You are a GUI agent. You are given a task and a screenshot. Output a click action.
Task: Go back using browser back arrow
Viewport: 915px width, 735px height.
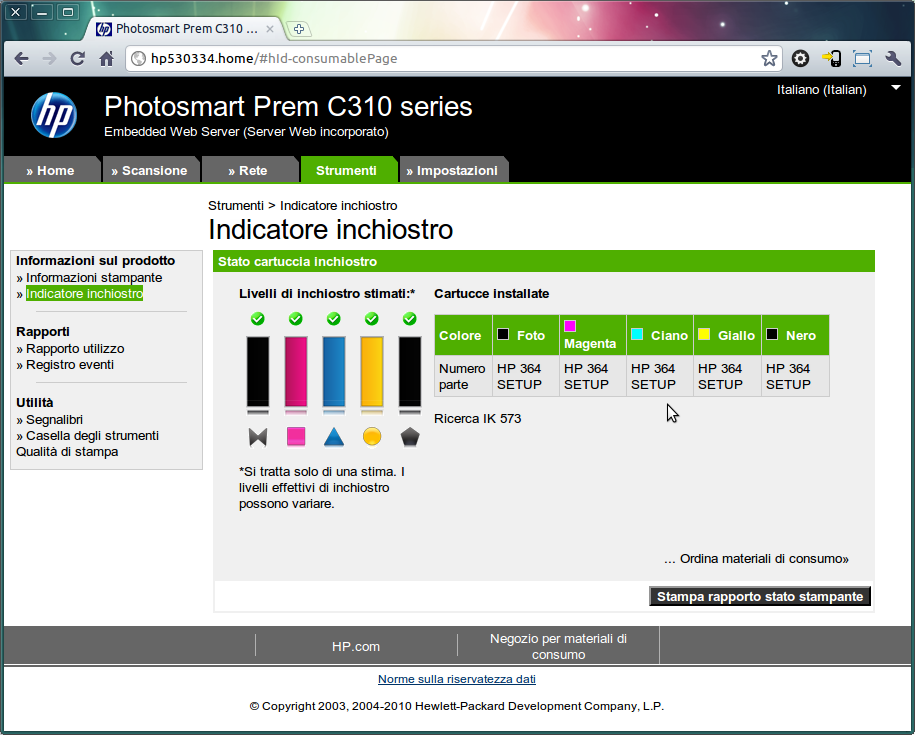(22, 58)
